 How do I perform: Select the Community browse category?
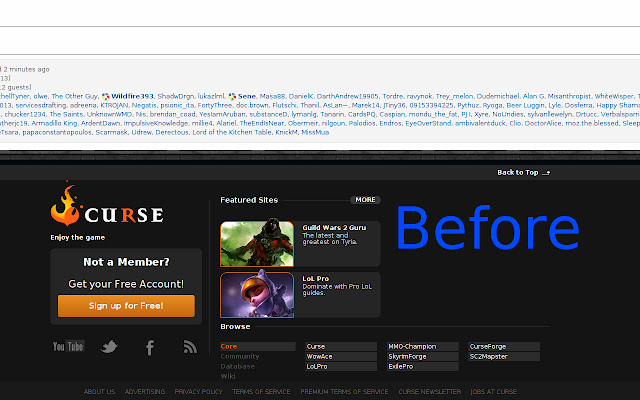click(x=240, y=356)
